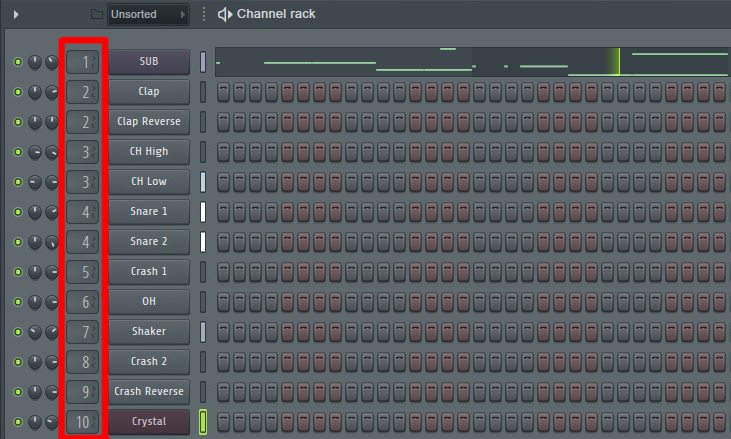Image resolution: width=731 pixels, height=439 pixels.
Task: Mute the CH High channel LED
Action: 18,152
